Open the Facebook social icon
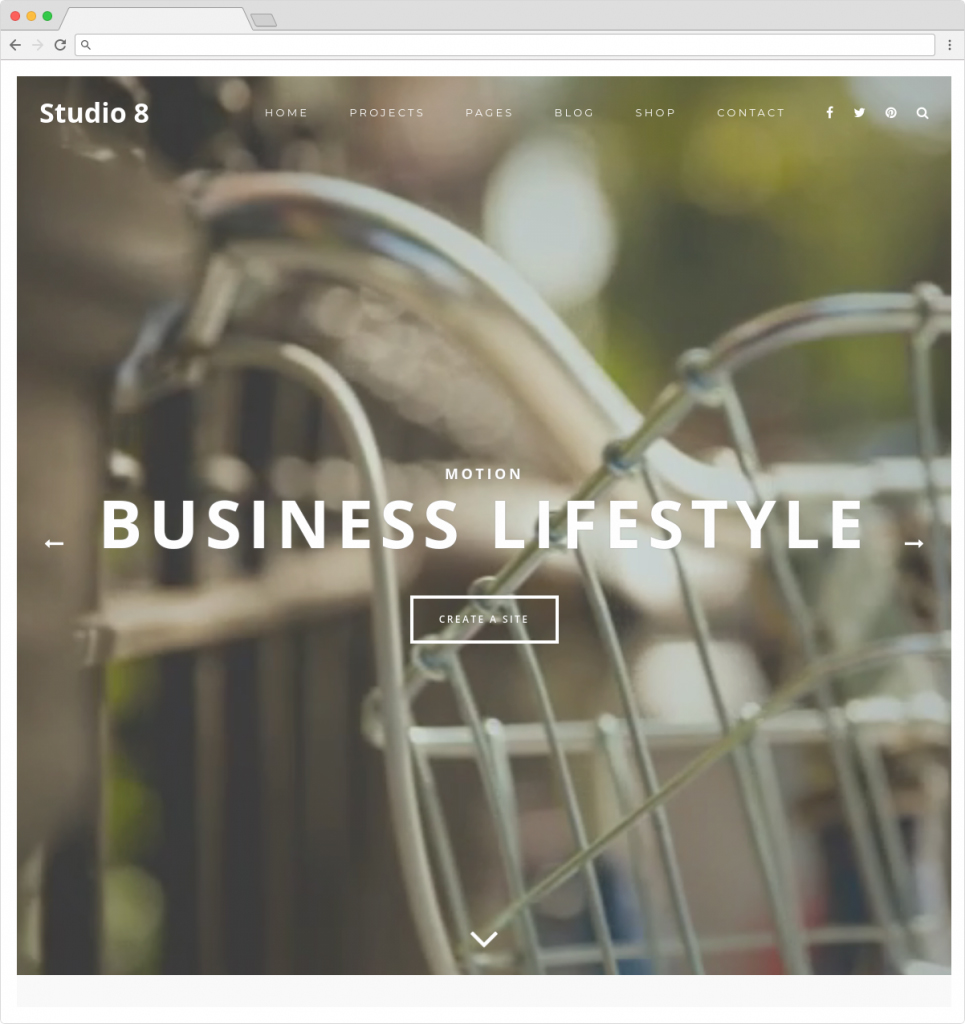 pyautogui.click(x=830, y=112)
